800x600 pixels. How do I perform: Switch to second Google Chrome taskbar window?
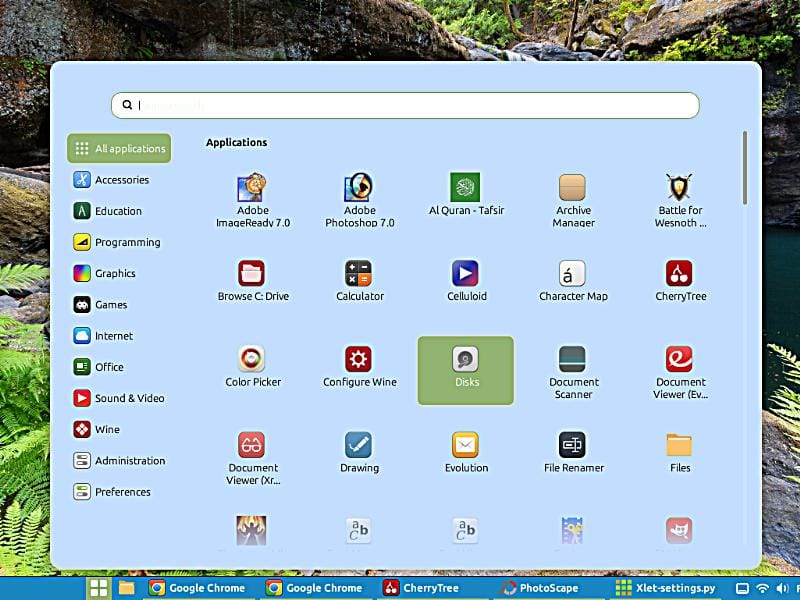(315, 588)
